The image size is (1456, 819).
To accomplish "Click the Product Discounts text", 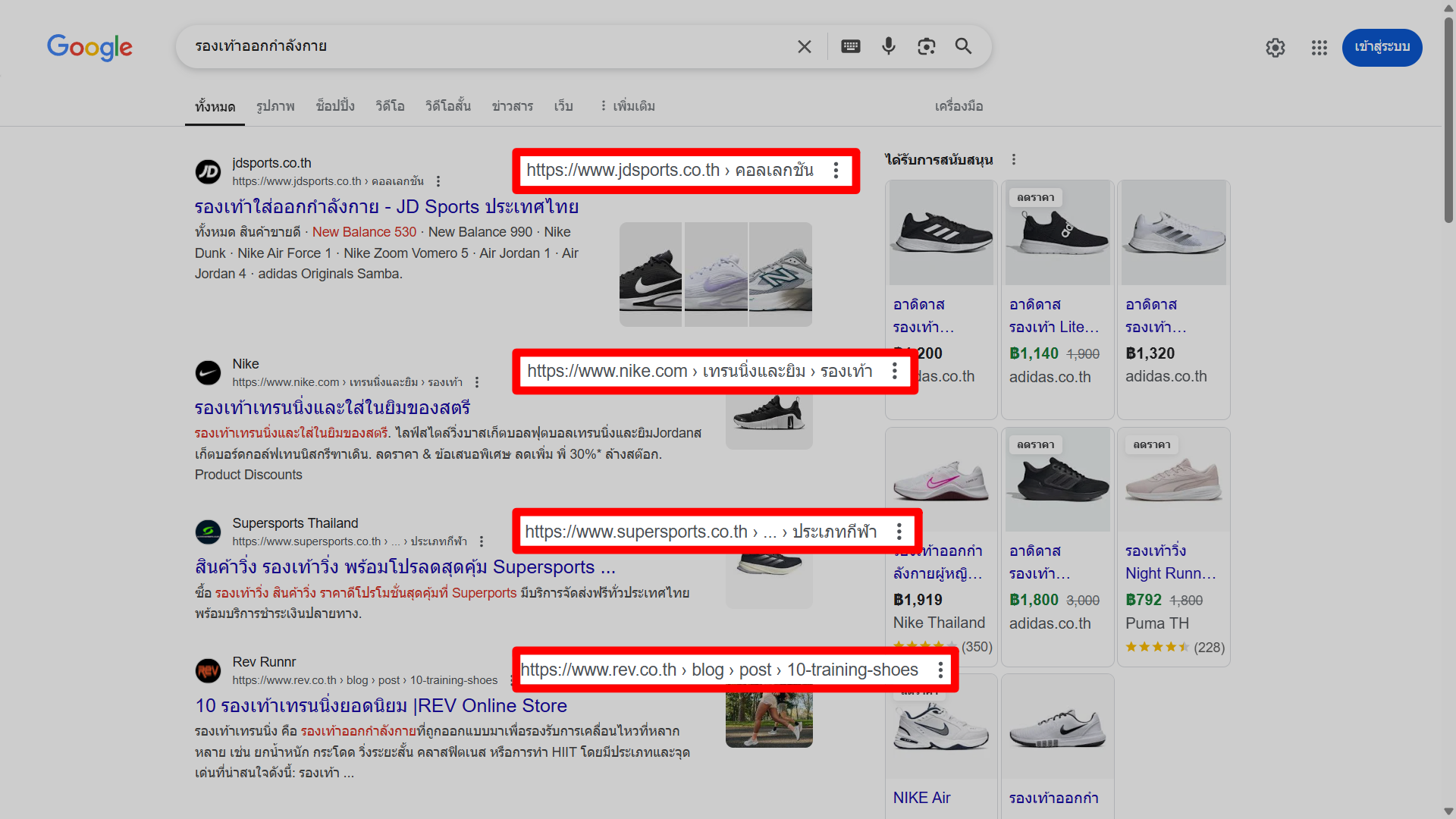I will click(x=249, y=475).
